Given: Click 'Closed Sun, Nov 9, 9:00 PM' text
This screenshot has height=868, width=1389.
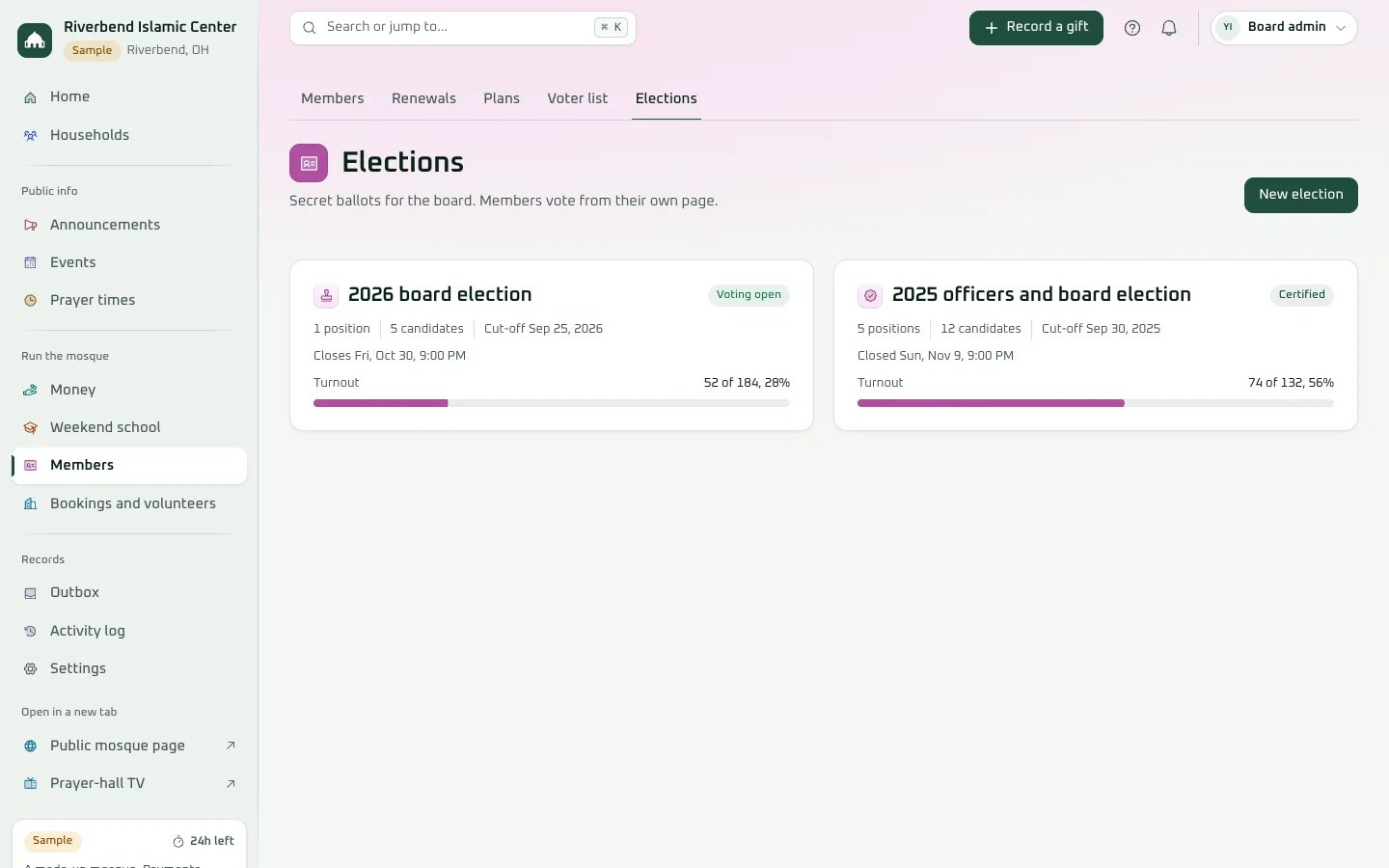Looking at the screenshot, I should tap(936, 356).
